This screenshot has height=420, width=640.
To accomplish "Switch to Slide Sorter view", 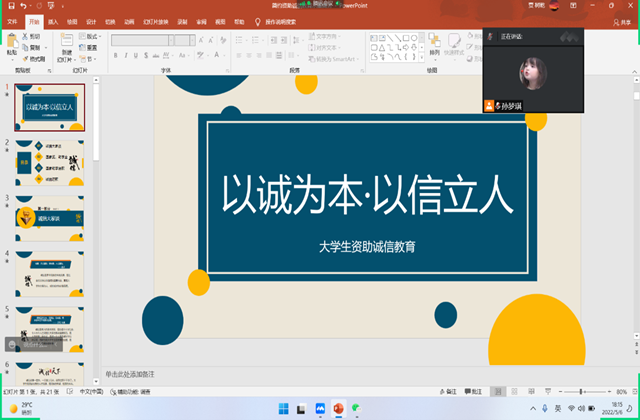I will click(516, 391).
